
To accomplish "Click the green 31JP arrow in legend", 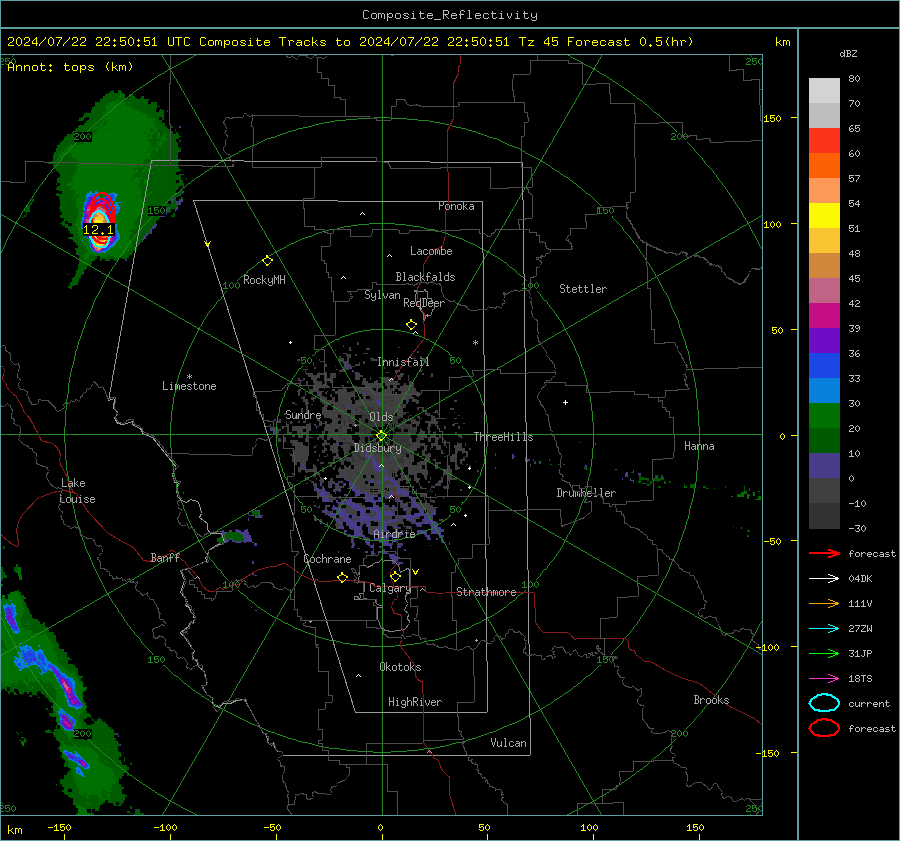I will (824, 653).
